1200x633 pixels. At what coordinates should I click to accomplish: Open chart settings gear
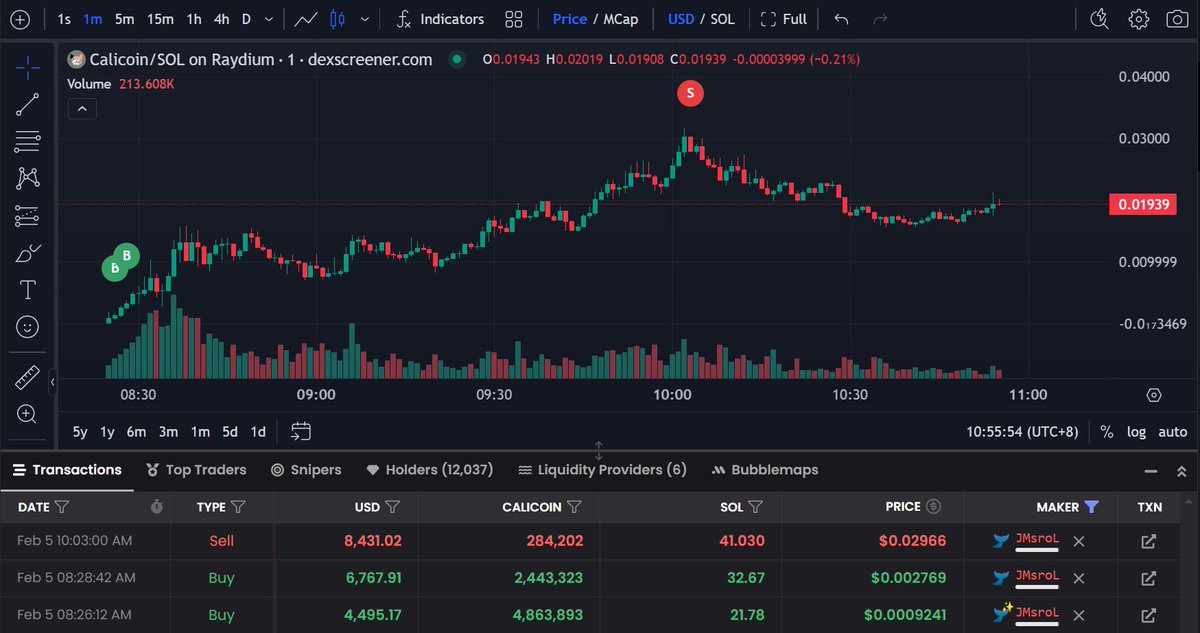coord(1139,19)
